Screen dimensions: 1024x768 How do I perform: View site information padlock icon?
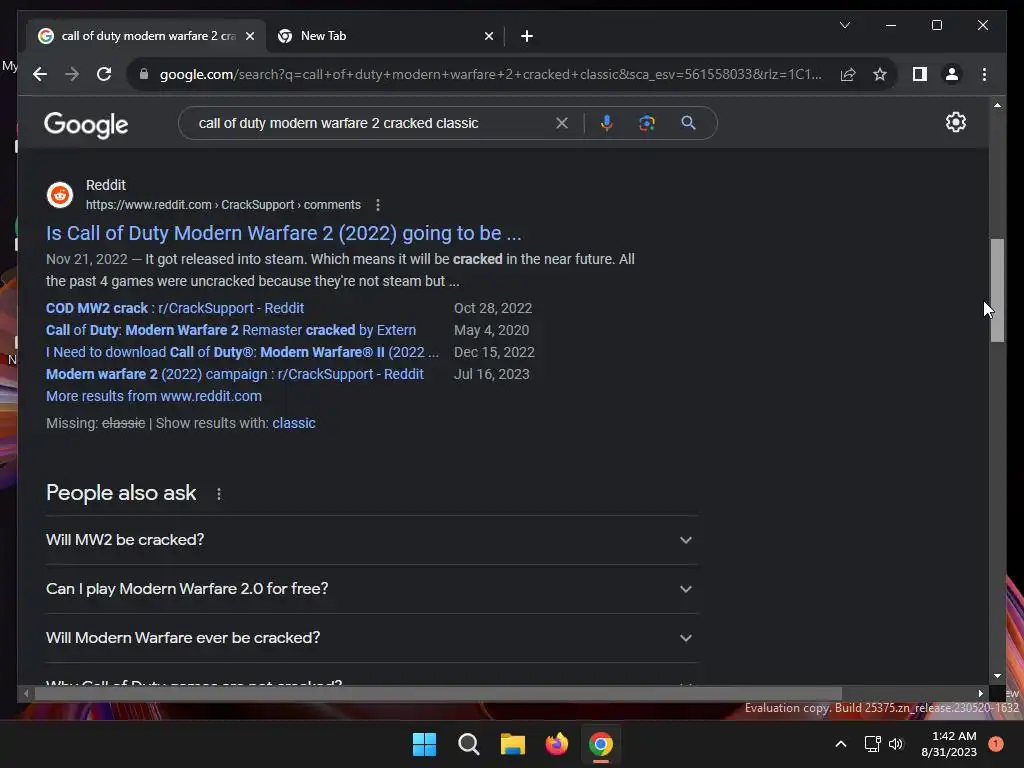point(144,74)
